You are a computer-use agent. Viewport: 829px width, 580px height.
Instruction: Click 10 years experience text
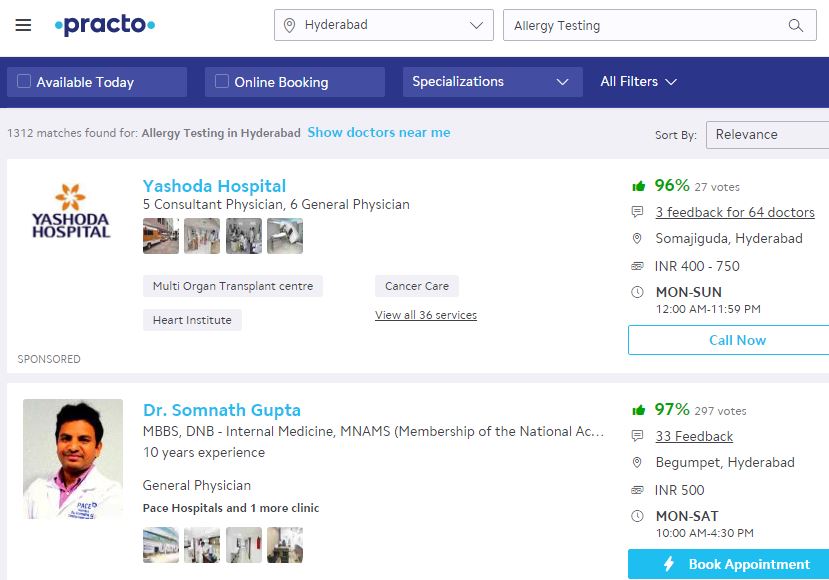(204, 453)
